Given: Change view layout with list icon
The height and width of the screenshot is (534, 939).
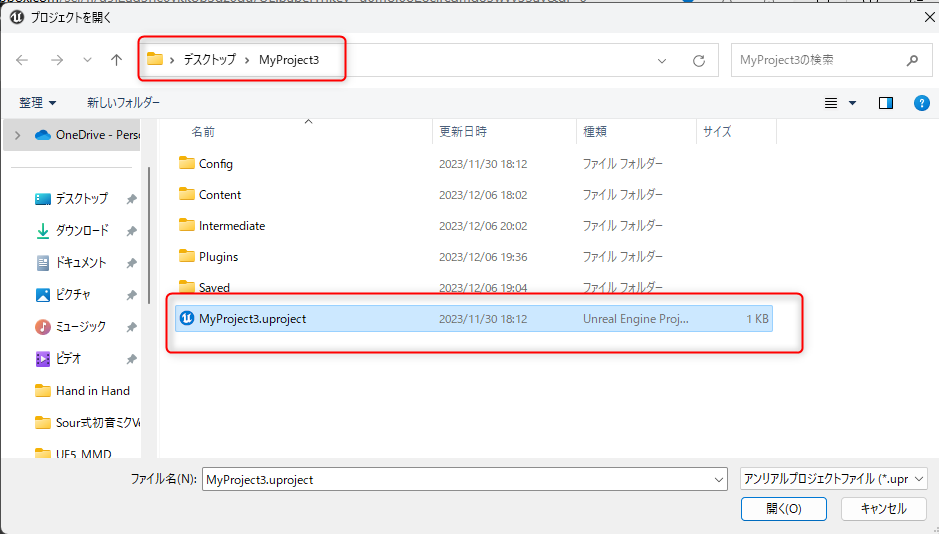Looking at the screenshot, I should pyautogui.click(x=831, y=103).
